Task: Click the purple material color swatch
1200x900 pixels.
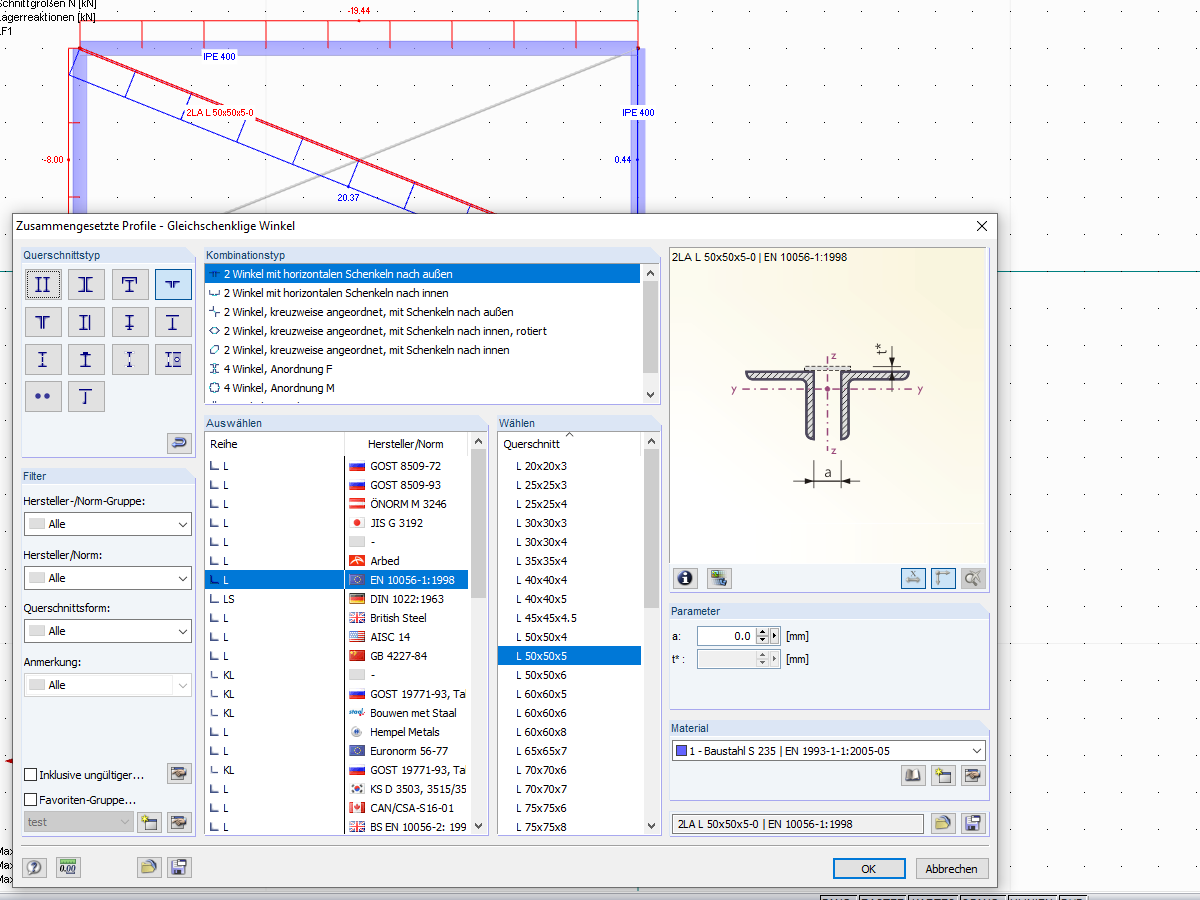Action: [x=682, y=750]
